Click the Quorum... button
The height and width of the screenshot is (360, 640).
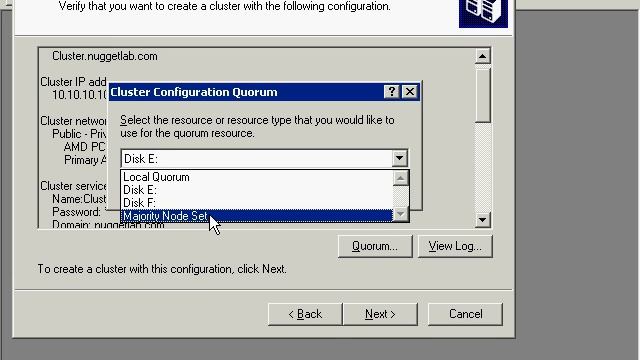click(375, 246)
